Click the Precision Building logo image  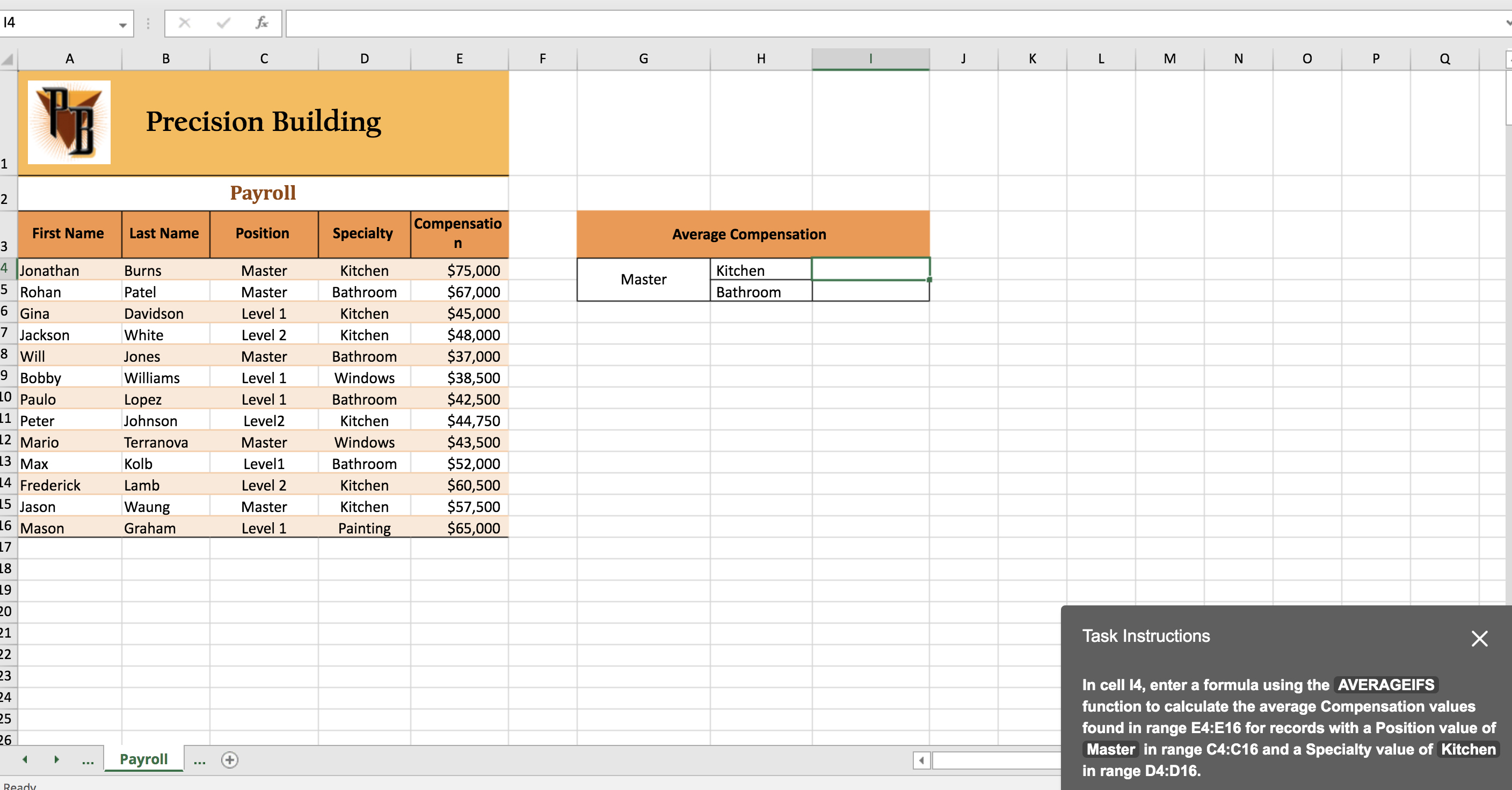click(69, 122)
